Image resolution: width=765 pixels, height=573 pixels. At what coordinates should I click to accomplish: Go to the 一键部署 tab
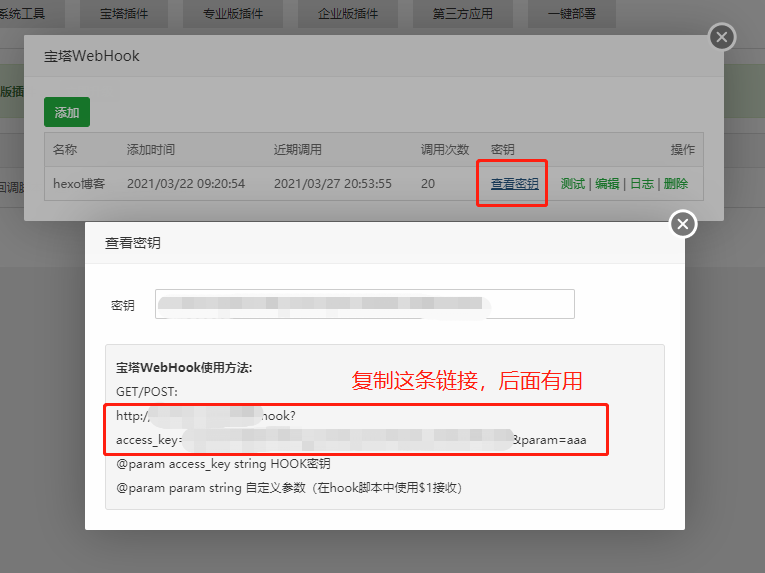tap(574, 14)
